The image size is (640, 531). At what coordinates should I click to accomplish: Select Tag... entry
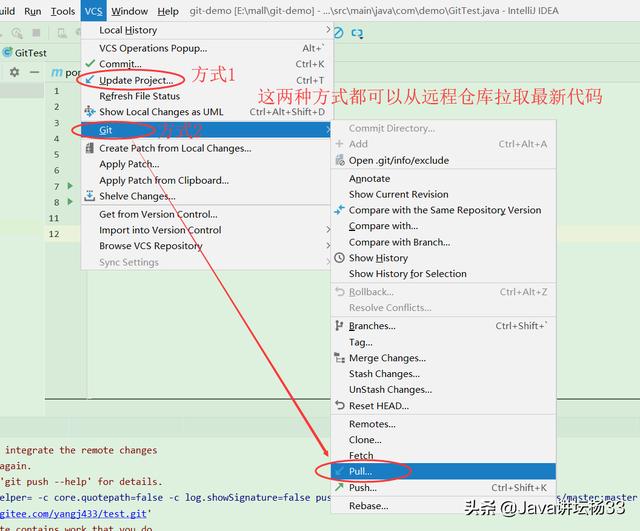point(443,342)
